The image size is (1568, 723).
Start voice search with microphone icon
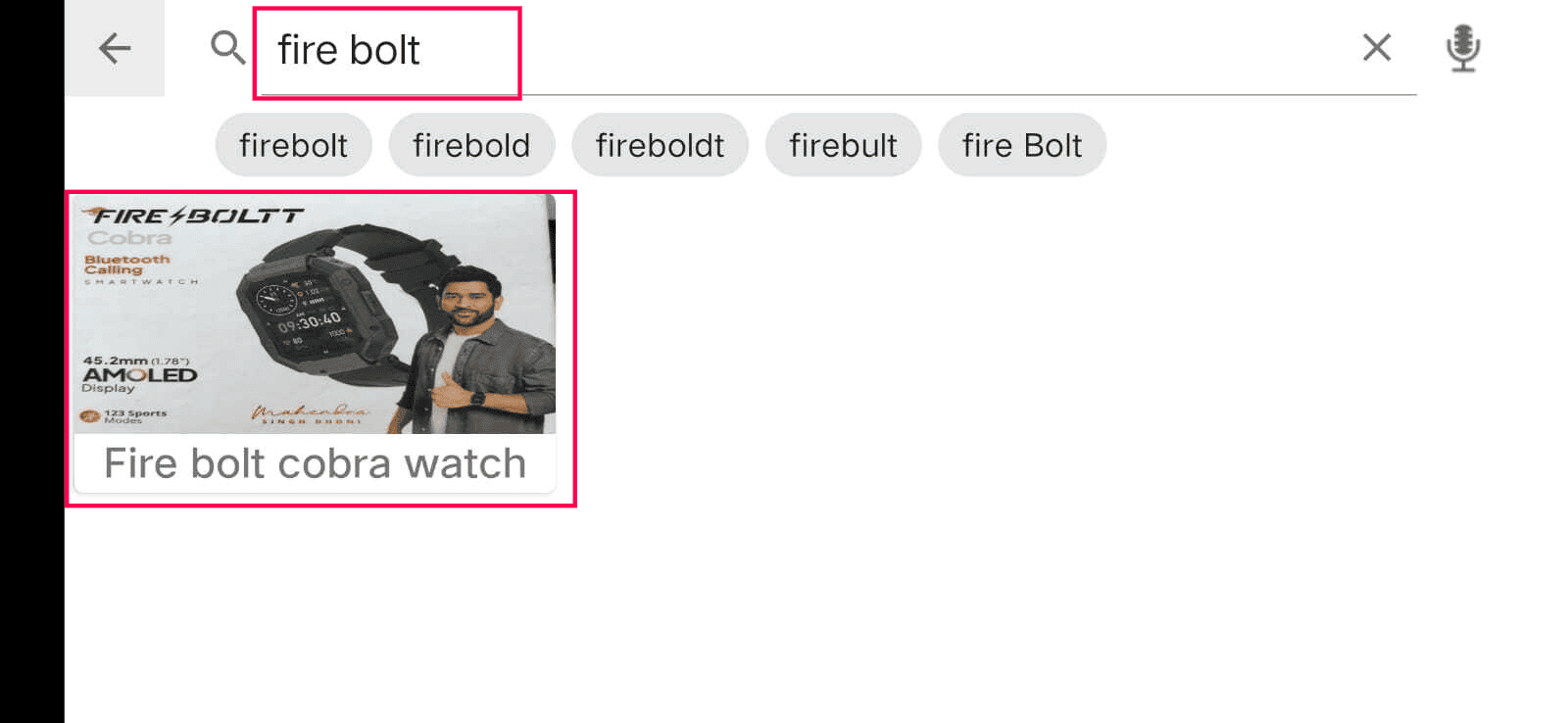pyautogui.click(x=1462, y=48)
